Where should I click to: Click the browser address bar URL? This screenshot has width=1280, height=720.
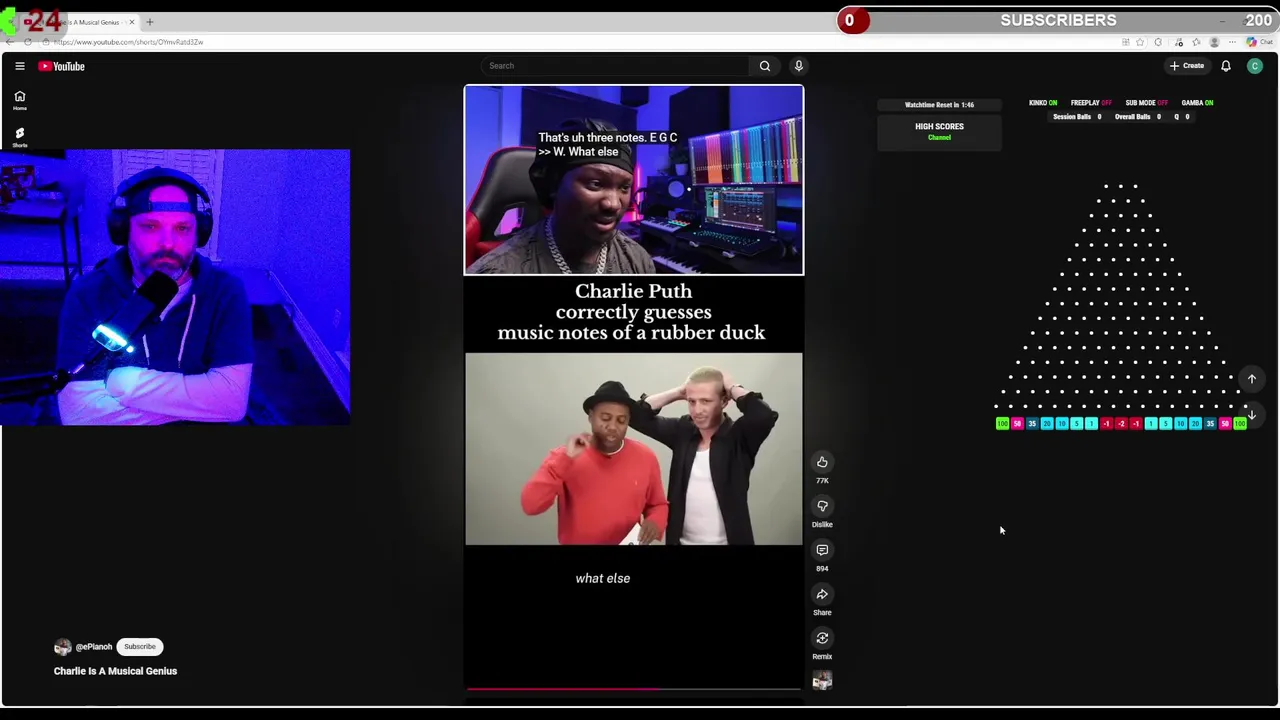[x=128, y=42]
